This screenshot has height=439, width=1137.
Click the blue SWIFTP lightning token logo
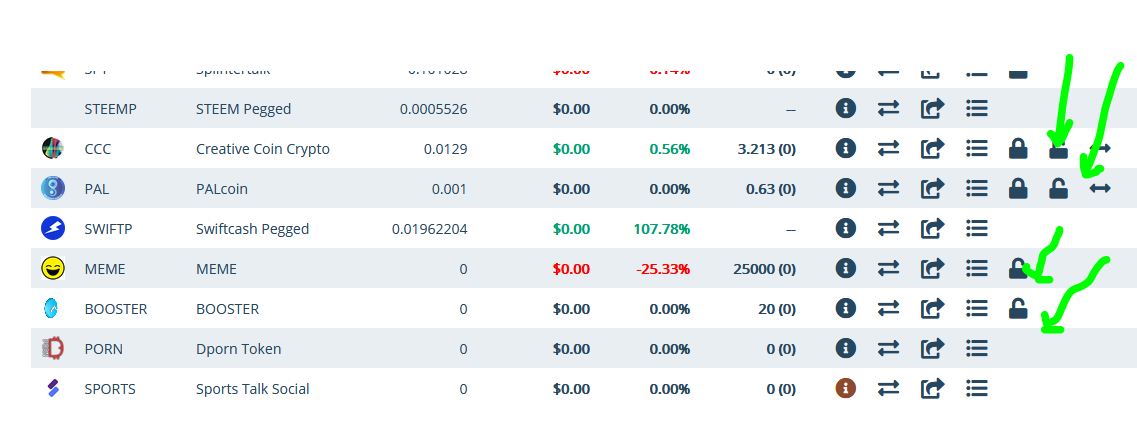click(x=53, y=228)
